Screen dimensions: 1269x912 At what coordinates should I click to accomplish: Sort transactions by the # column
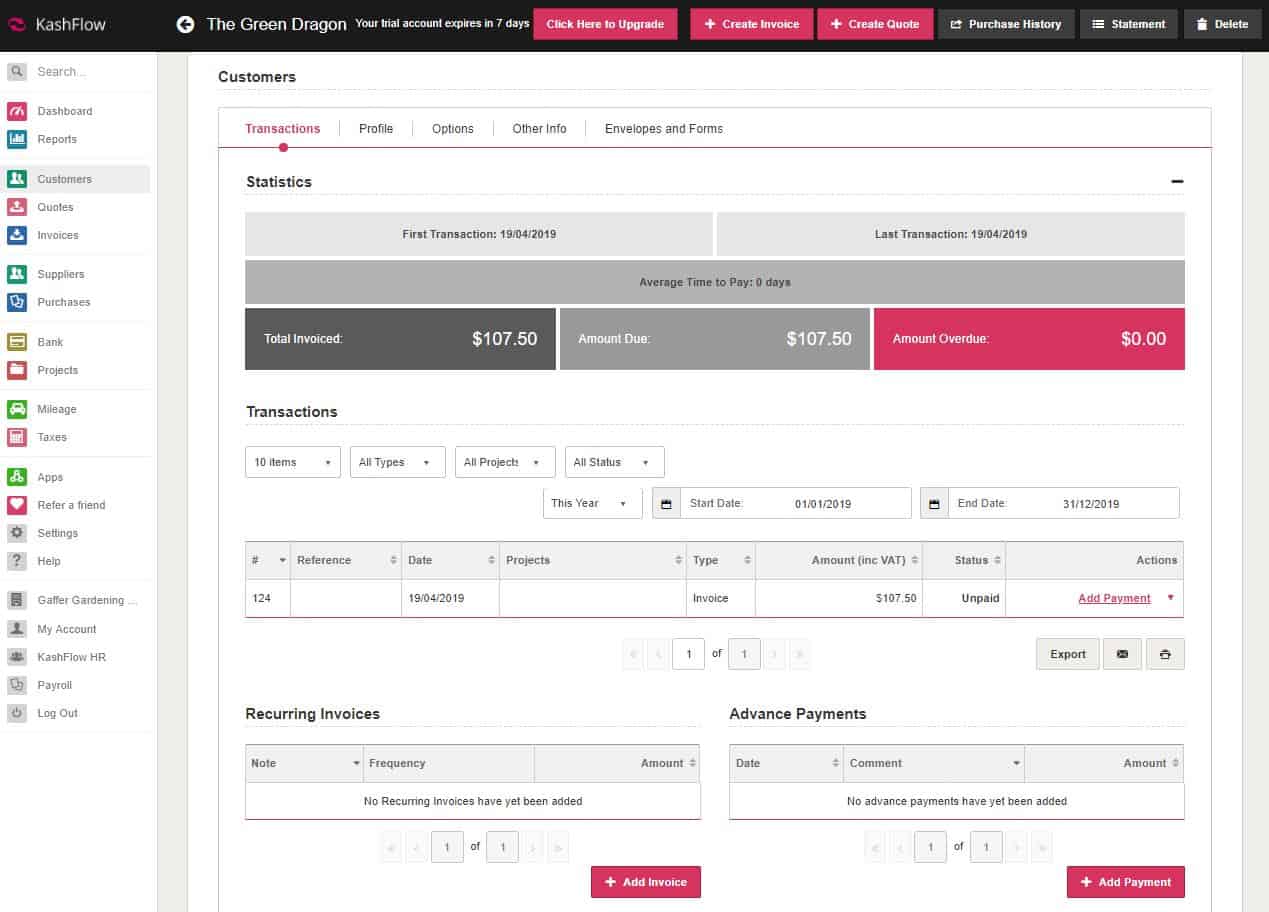point(268,560)
